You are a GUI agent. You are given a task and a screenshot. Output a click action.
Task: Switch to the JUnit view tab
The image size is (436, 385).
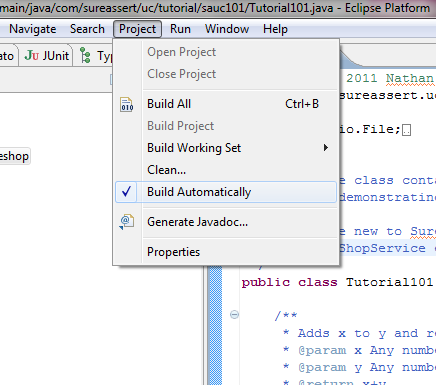[x=46, y=56]
